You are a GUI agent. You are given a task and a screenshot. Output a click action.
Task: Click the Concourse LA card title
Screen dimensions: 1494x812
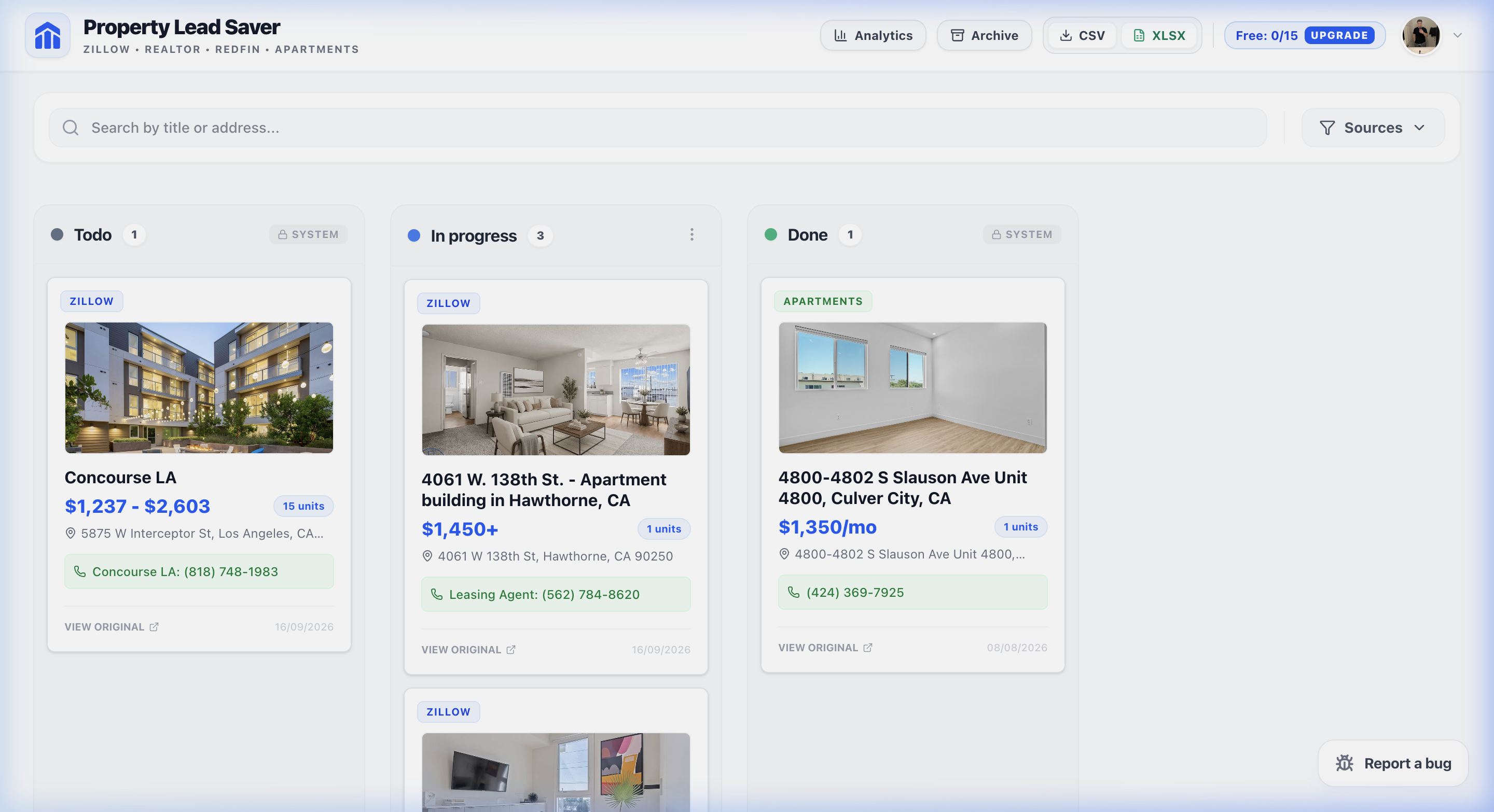121,478
